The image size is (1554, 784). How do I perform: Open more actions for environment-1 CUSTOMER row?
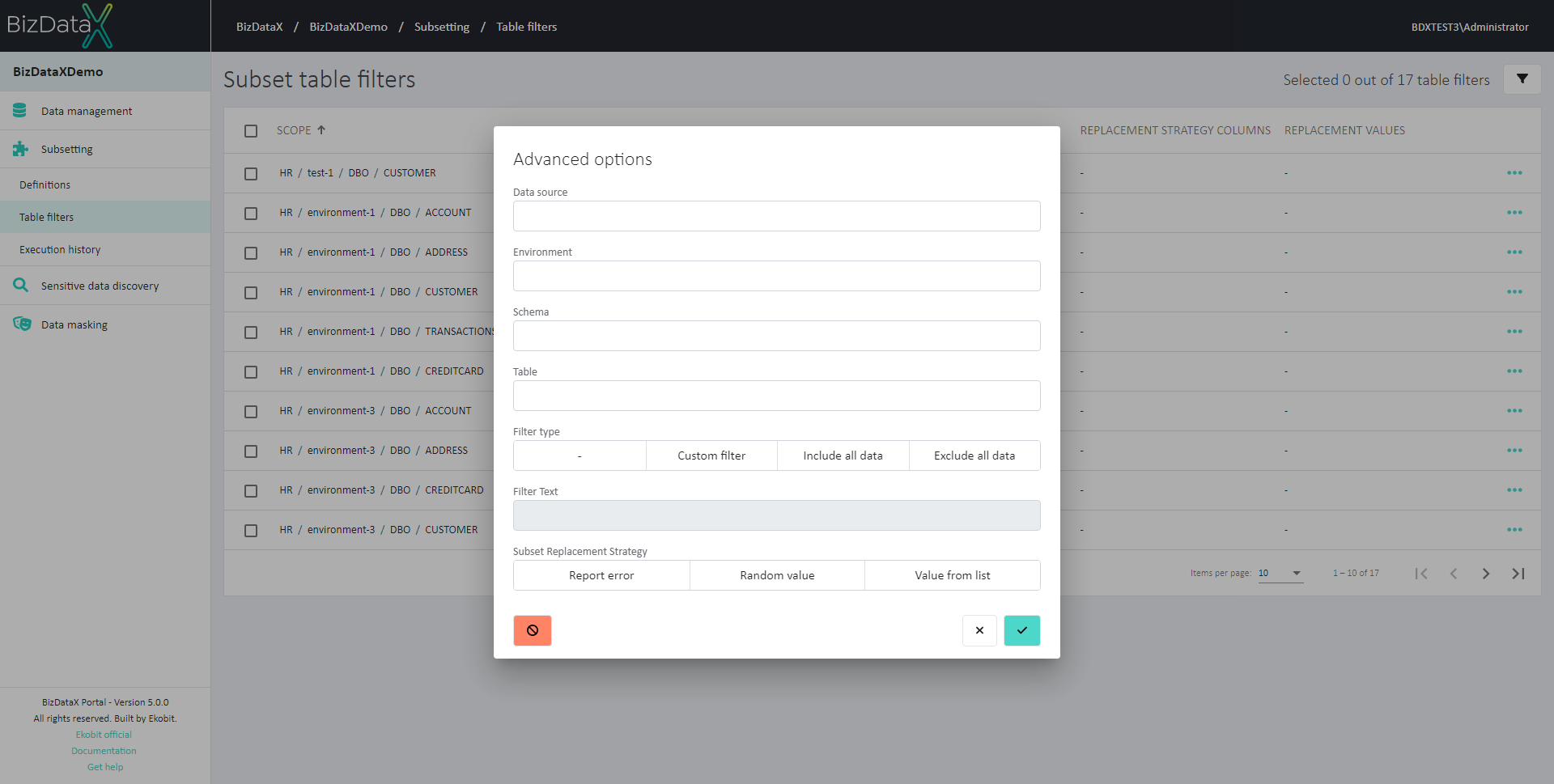1514,292
